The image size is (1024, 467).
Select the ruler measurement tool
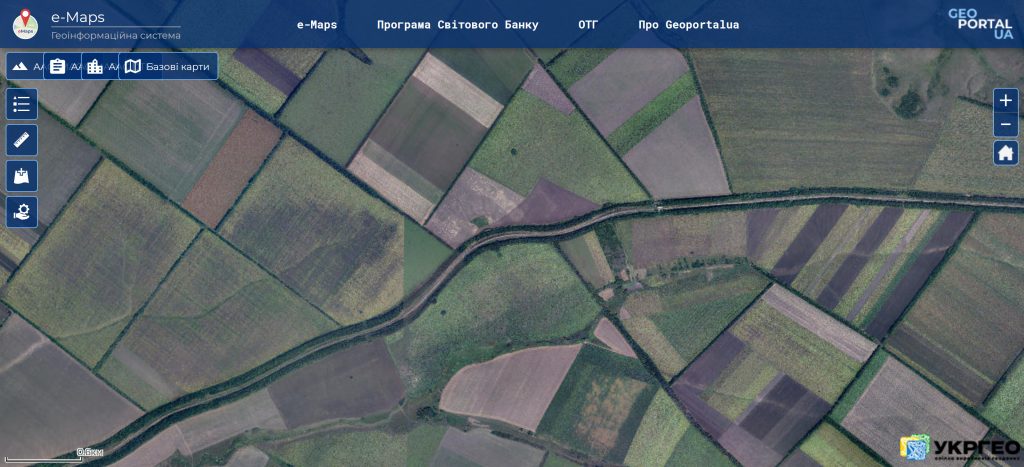pos(22,140)
